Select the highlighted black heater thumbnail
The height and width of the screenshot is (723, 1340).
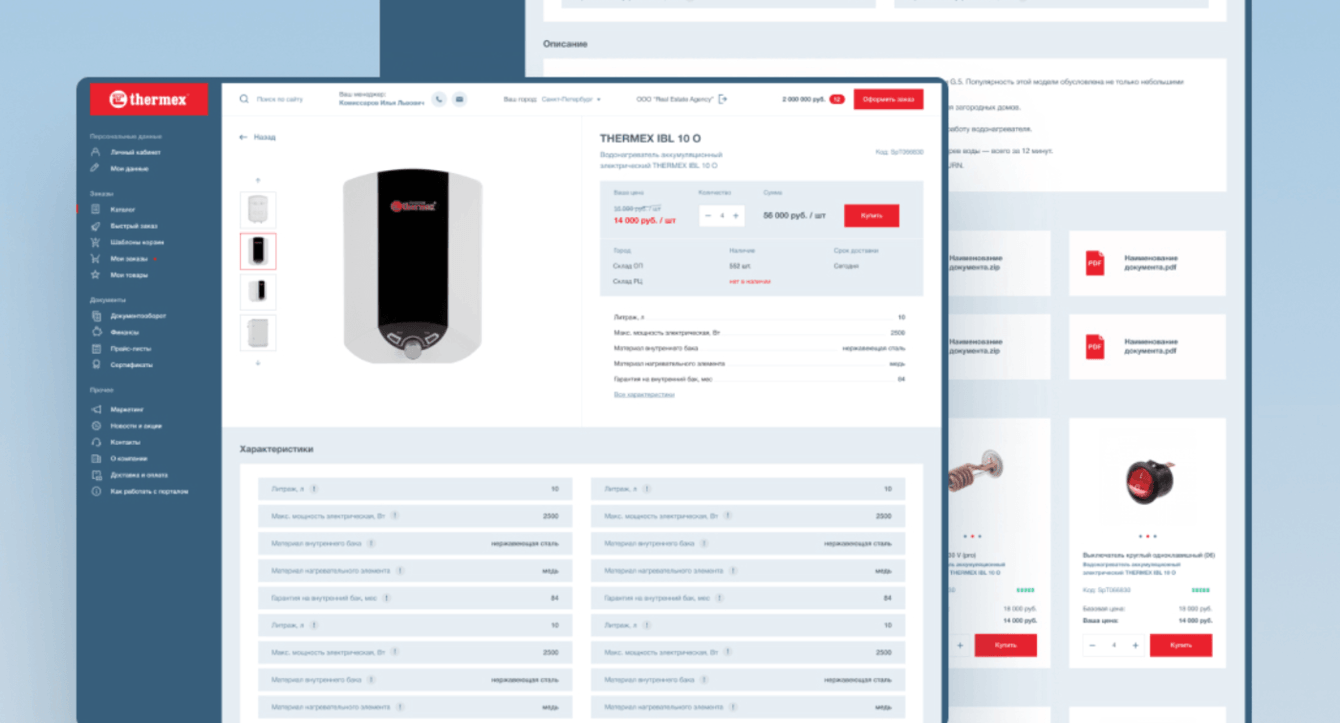click(258, 251)
